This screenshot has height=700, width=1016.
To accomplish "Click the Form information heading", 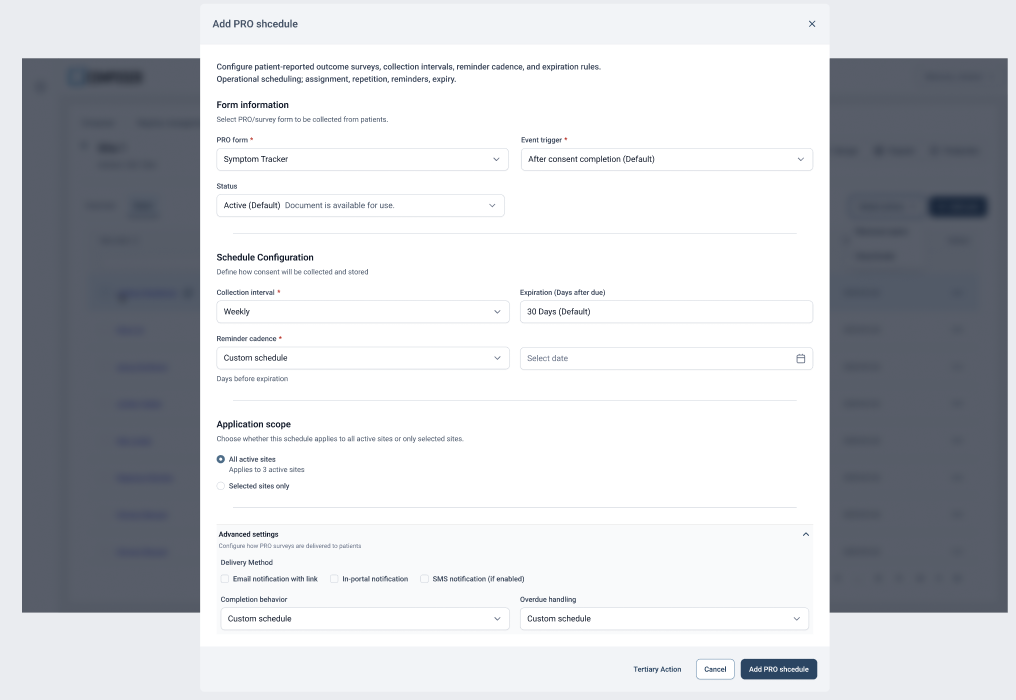I will (x=253, y=105).
